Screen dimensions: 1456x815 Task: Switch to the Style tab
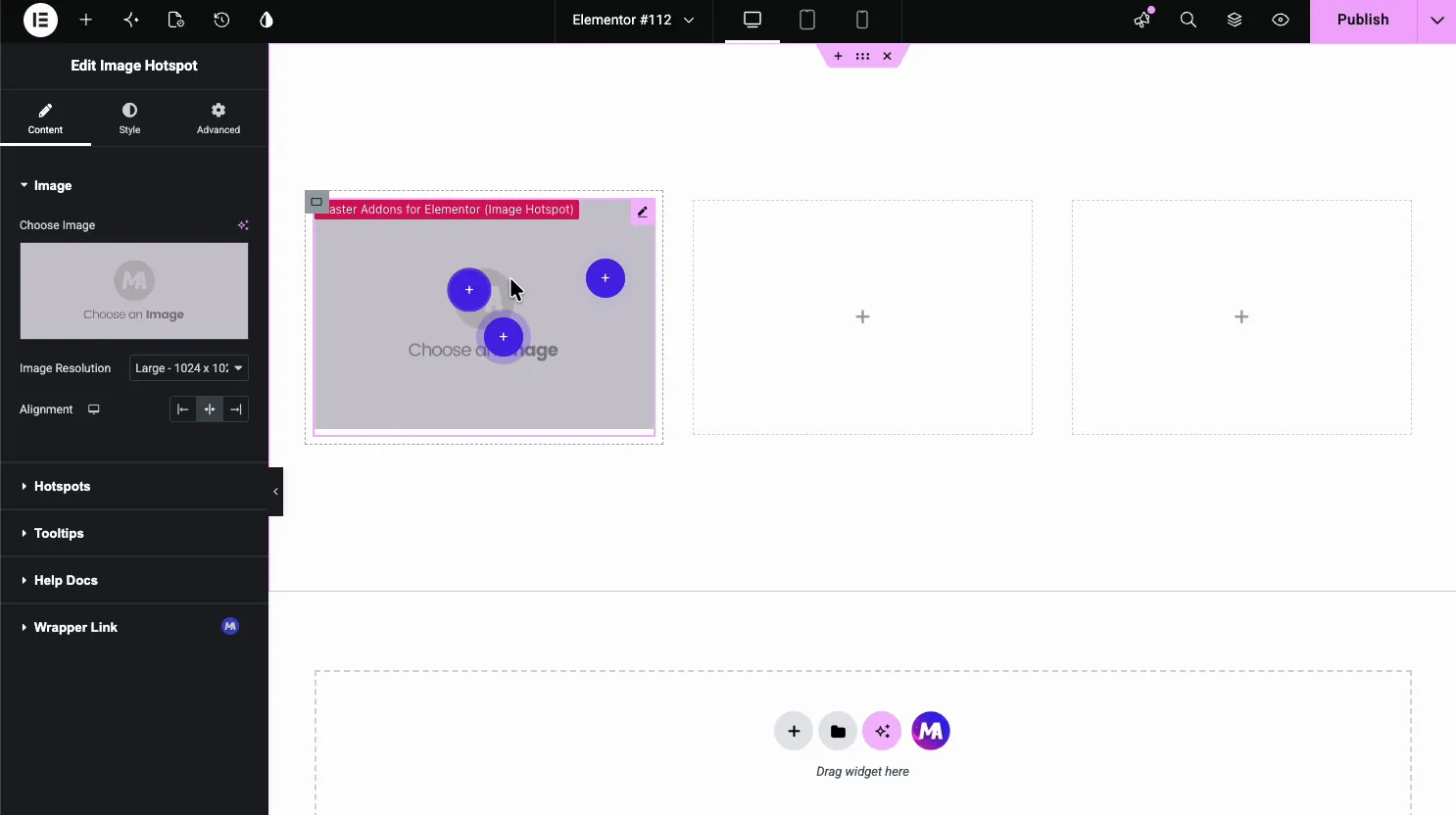pyautogui.click(x=129, y=119)
